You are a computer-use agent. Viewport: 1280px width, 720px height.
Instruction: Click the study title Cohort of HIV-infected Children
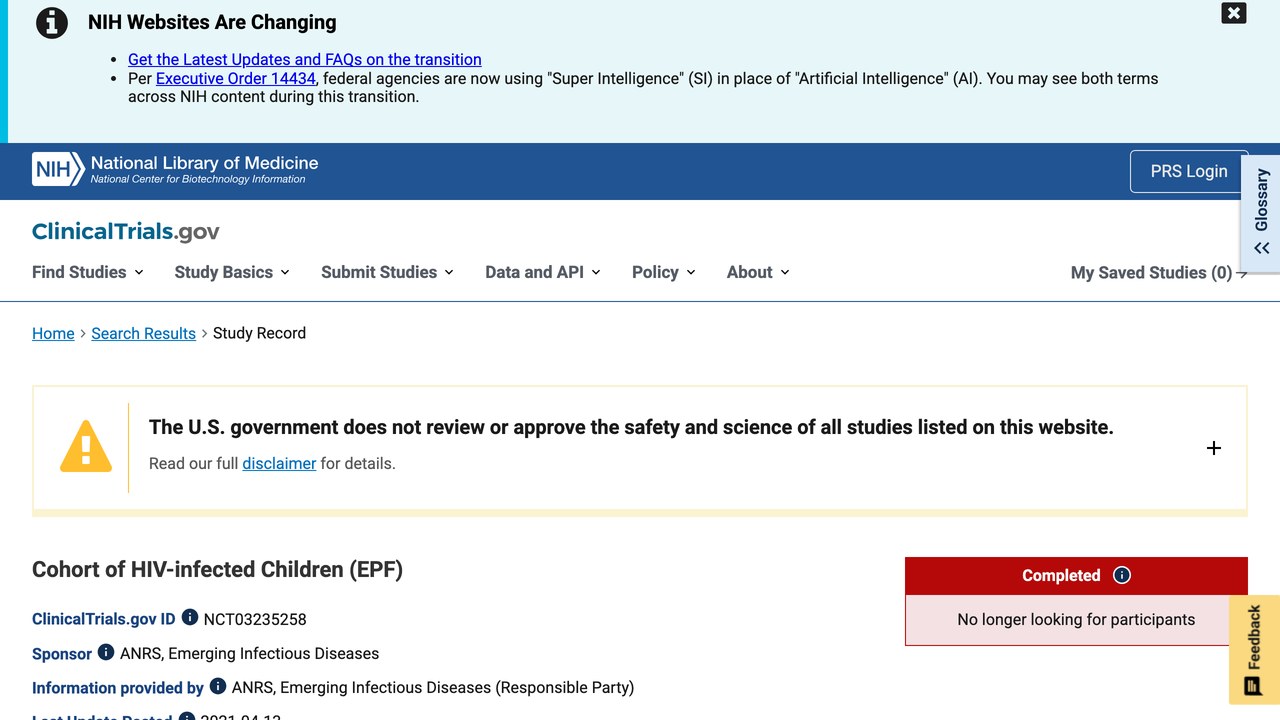(217, 570)
